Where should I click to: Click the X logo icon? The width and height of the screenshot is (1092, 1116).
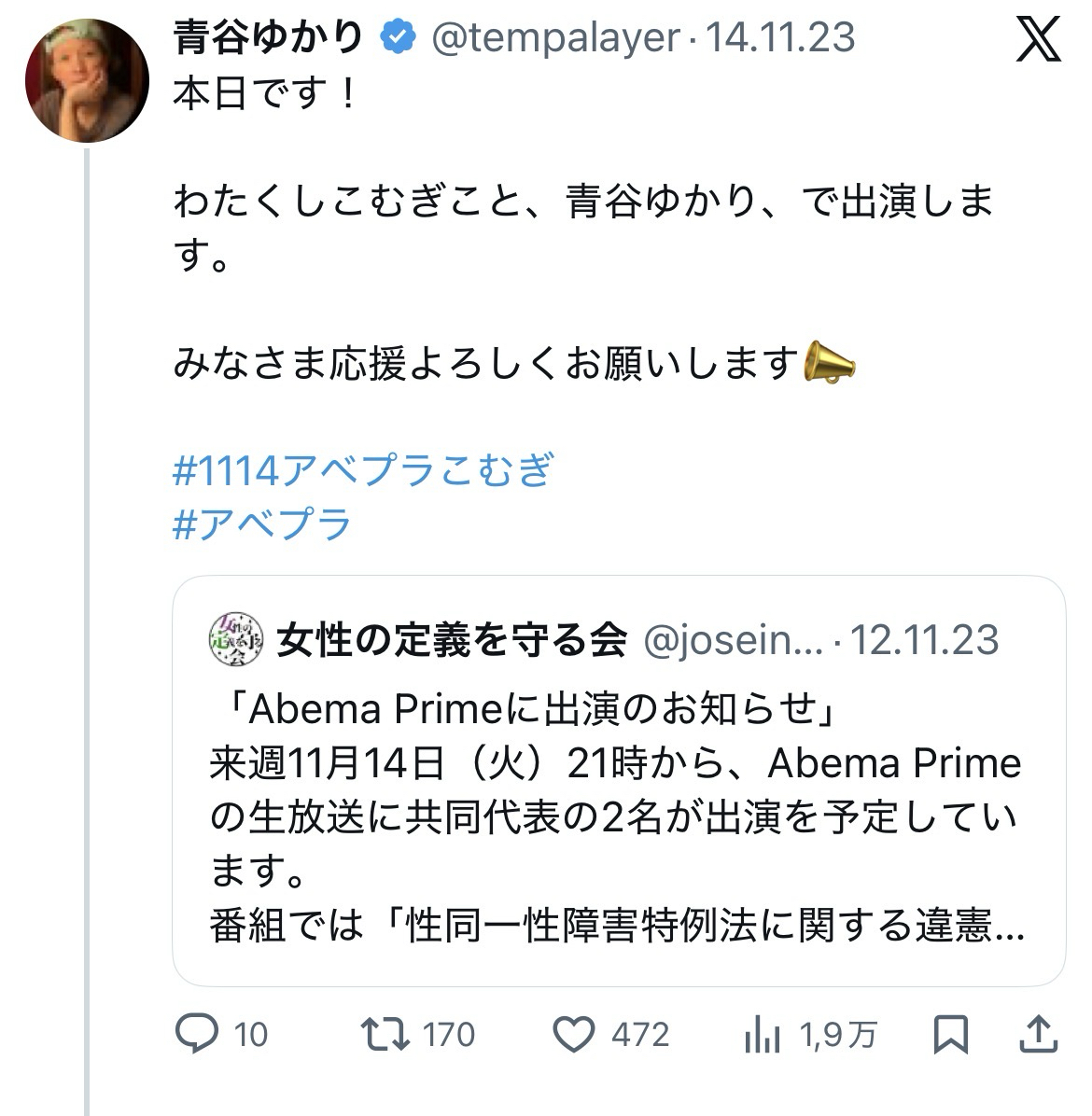click(x=1038, y=39)
